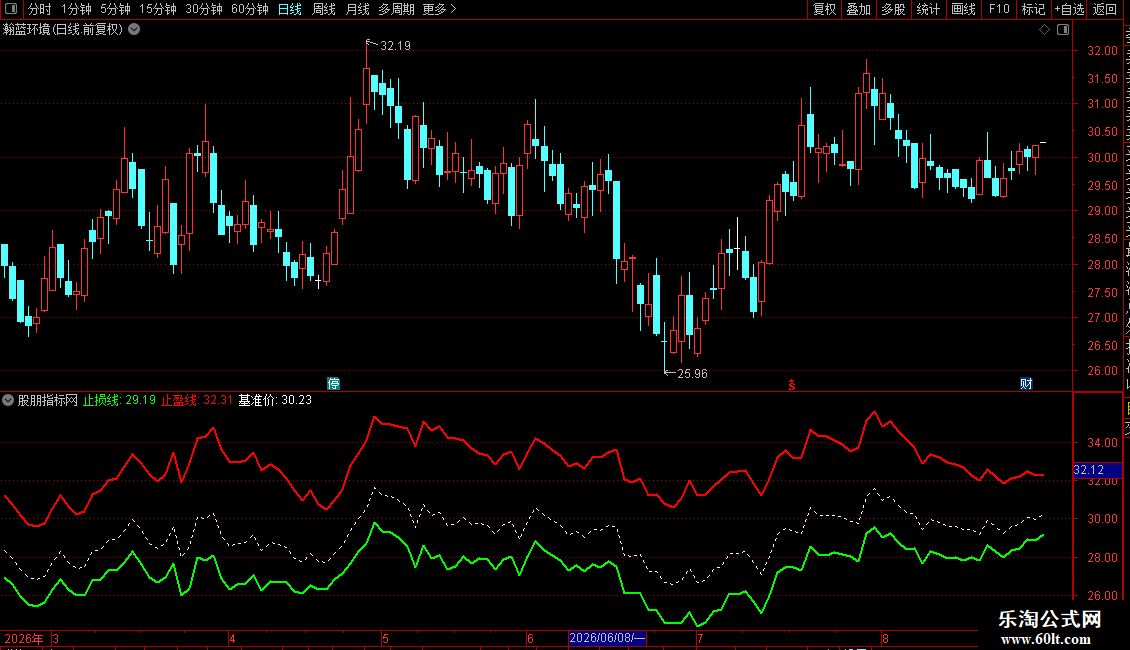1130x650 pixels.
Task: Expand the 更多 periods menu
Action: (439, 9)
